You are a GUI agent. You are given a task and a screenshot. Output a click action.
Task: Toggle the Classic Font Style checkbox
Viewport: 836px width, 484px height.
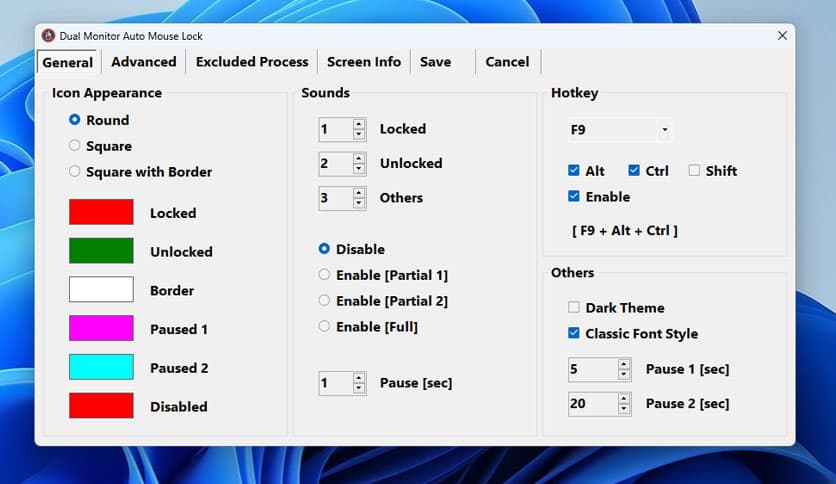pyautogui.click(x=574, y=333)
